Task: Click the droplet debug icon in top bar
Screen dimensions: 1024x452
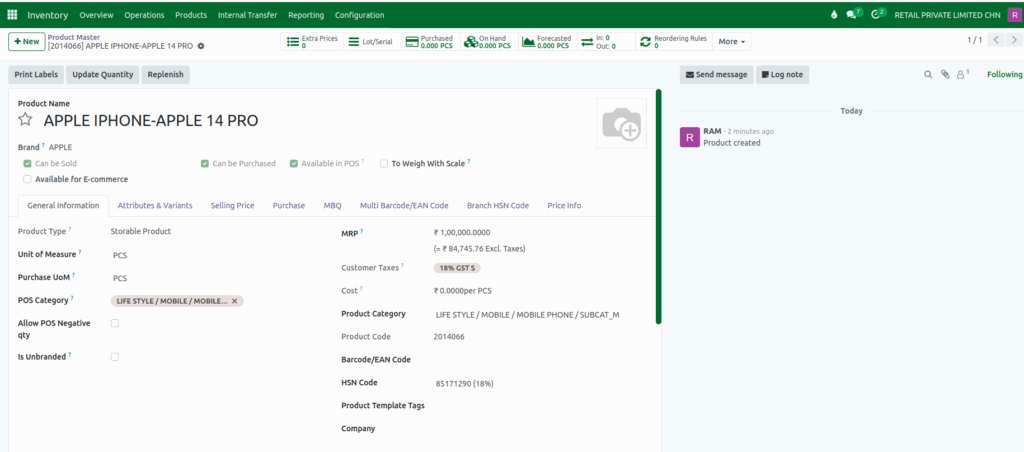Action: click(833, 15)
